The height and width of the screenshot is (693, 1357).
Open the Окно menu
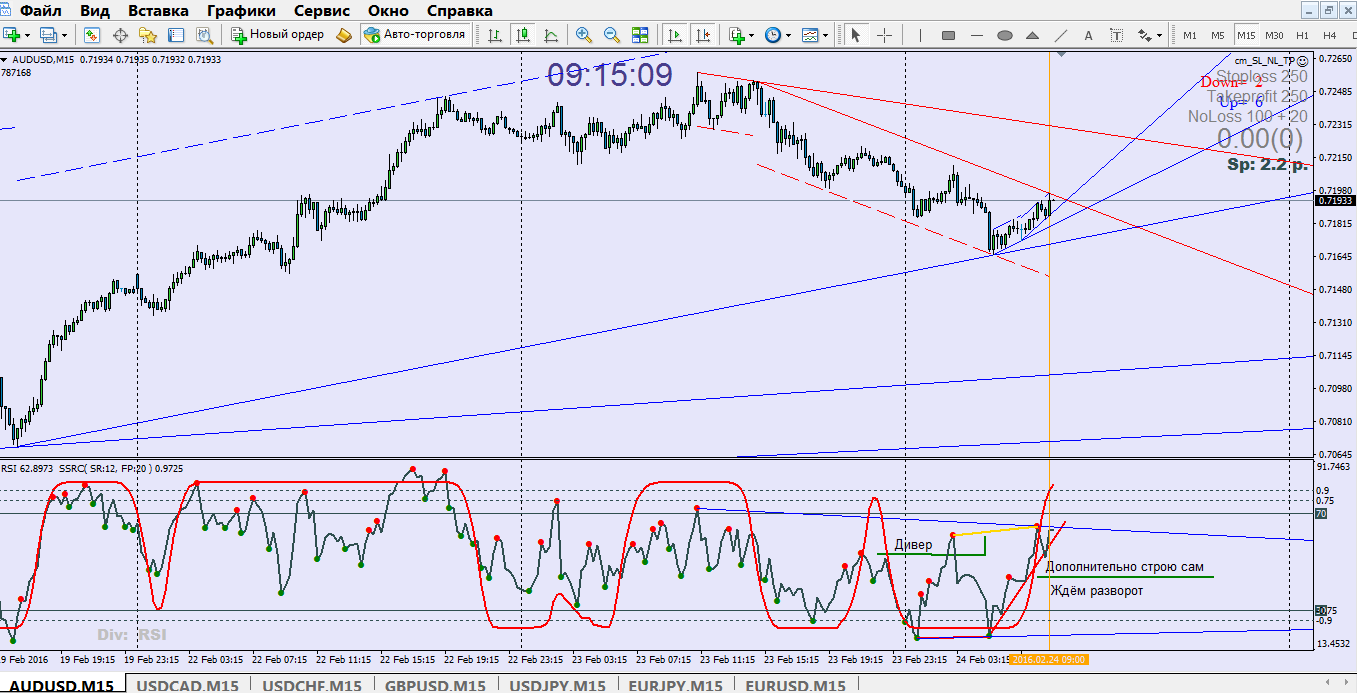(388, 11)
